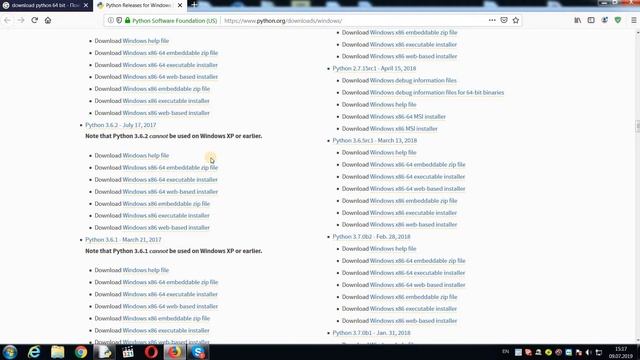Show site information via the info icon
The image size is (640, 360).
click(111, 20)
